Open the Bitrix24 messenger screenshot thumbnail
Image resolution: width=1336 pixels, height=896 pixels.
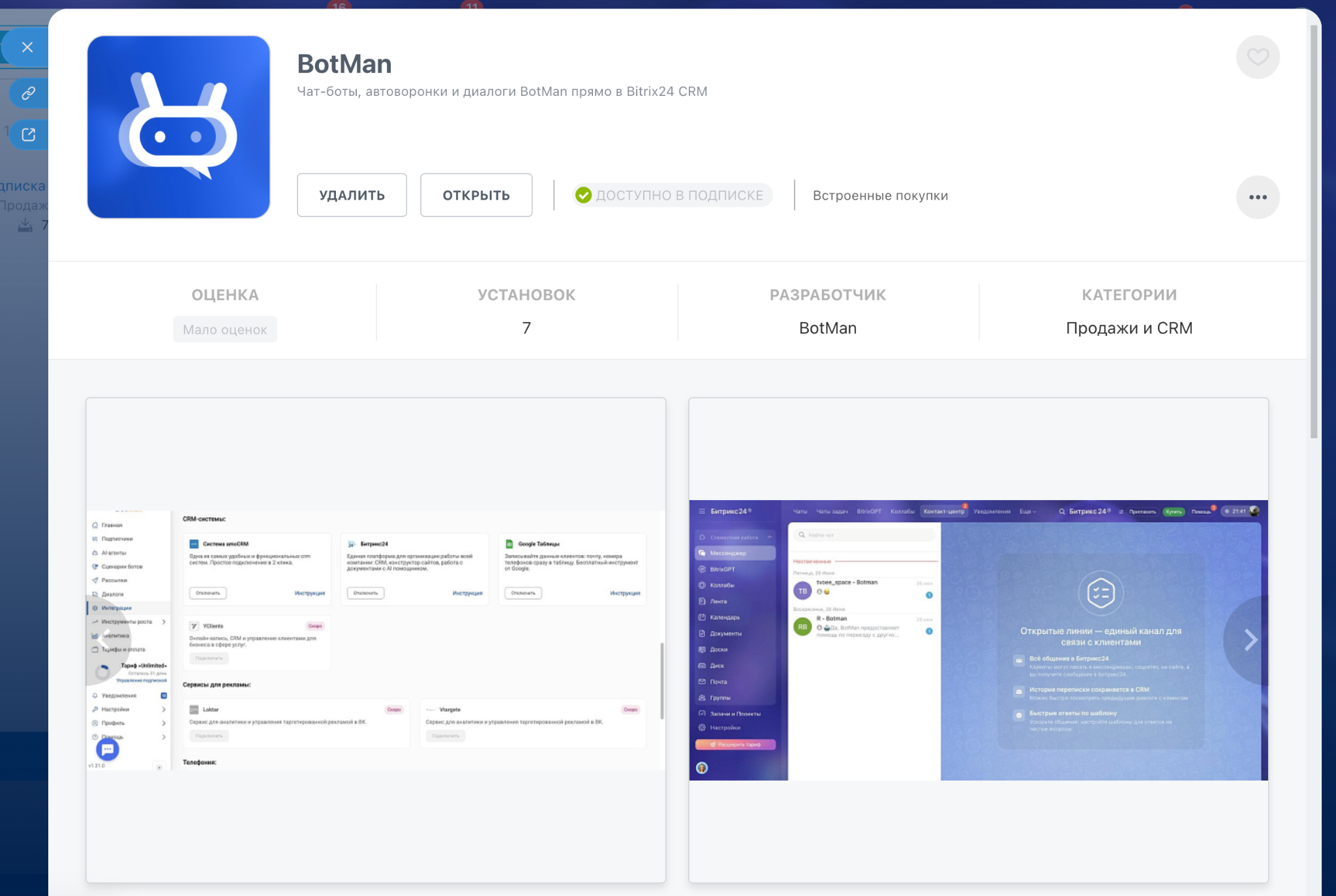pos(979,640)
